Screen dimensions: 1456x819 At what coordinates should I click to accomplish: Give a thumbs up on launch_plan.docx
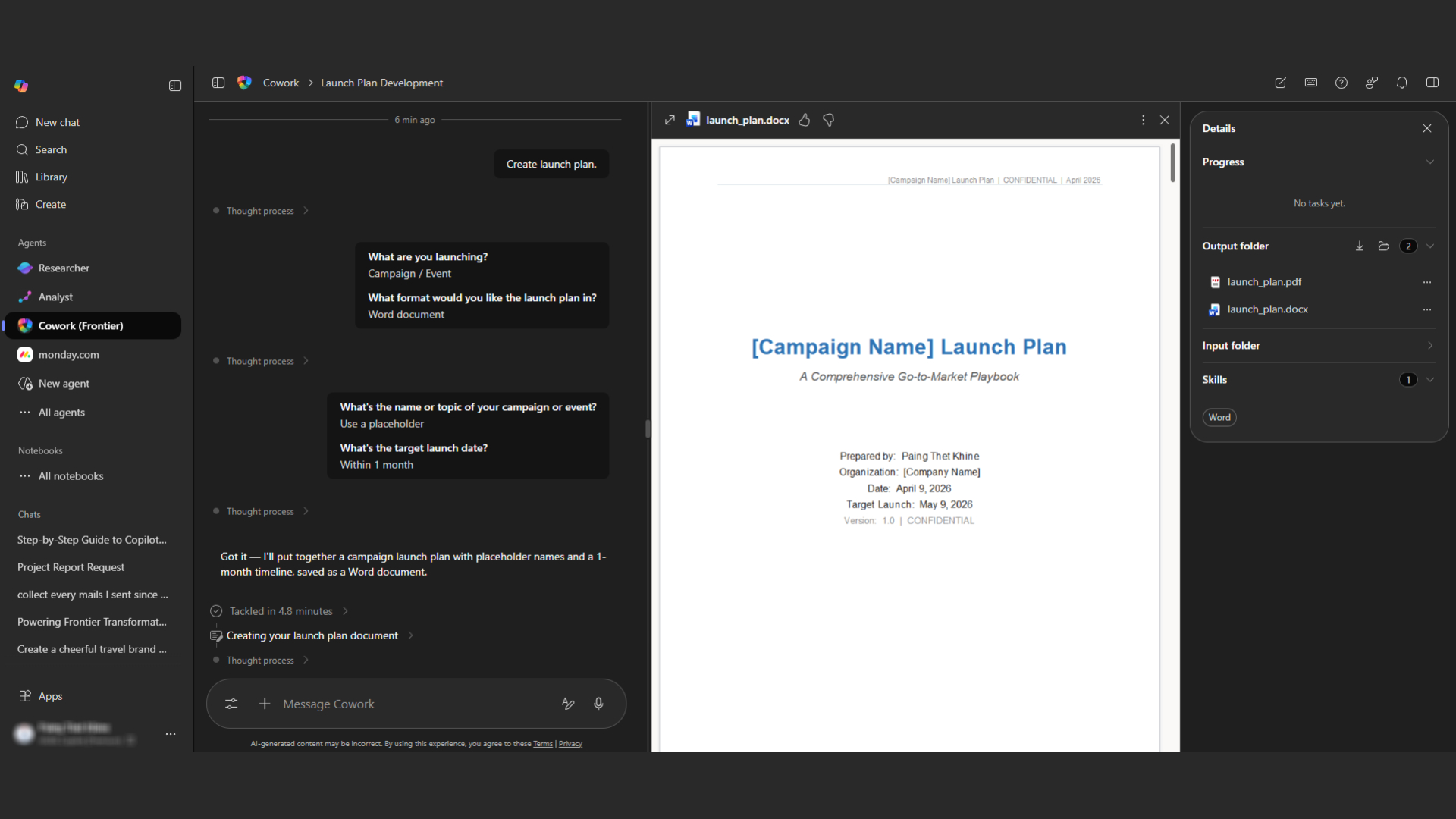(x=804, y=120)
